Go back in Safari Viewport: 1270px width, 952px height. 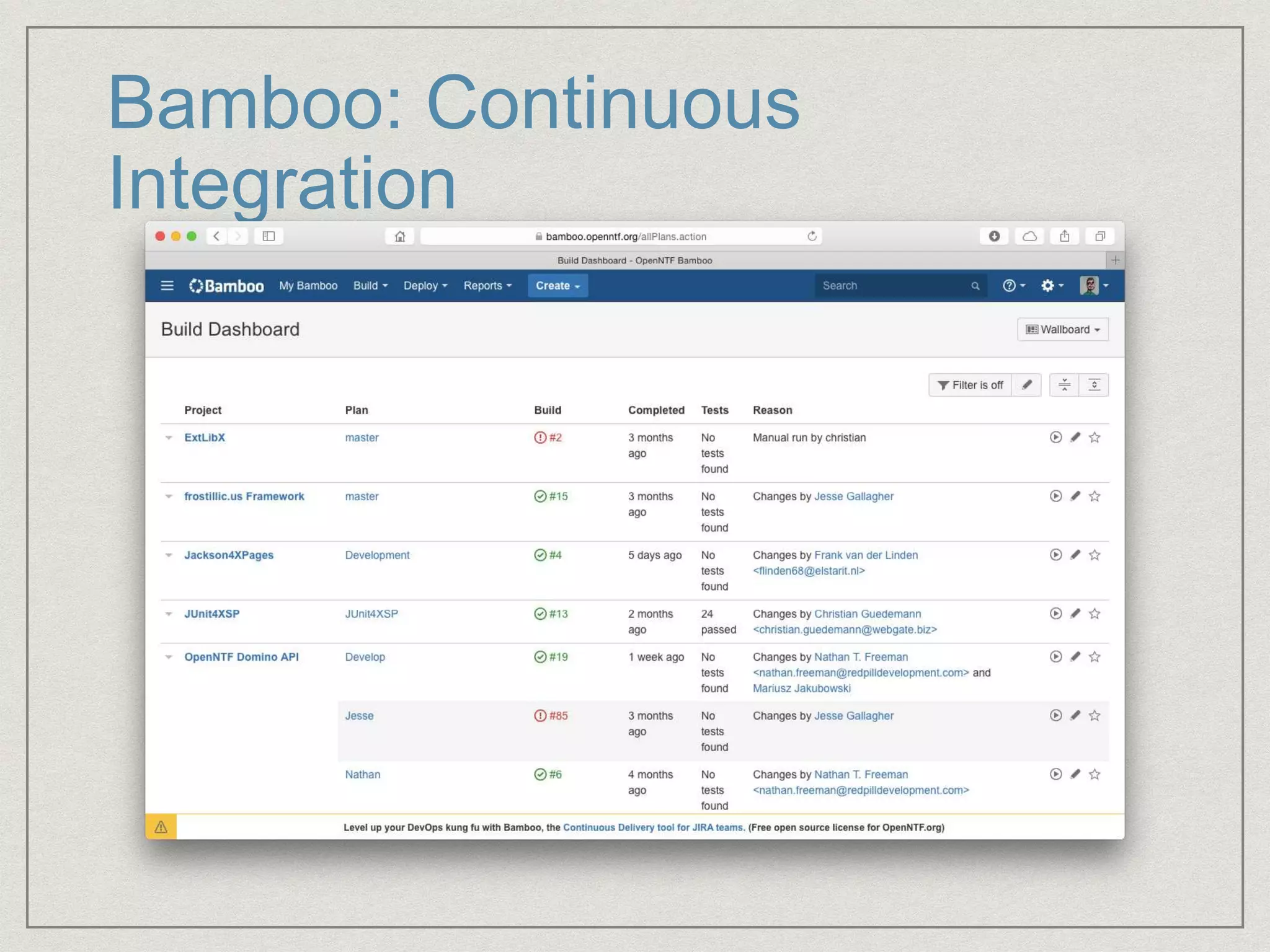point(216,236)
